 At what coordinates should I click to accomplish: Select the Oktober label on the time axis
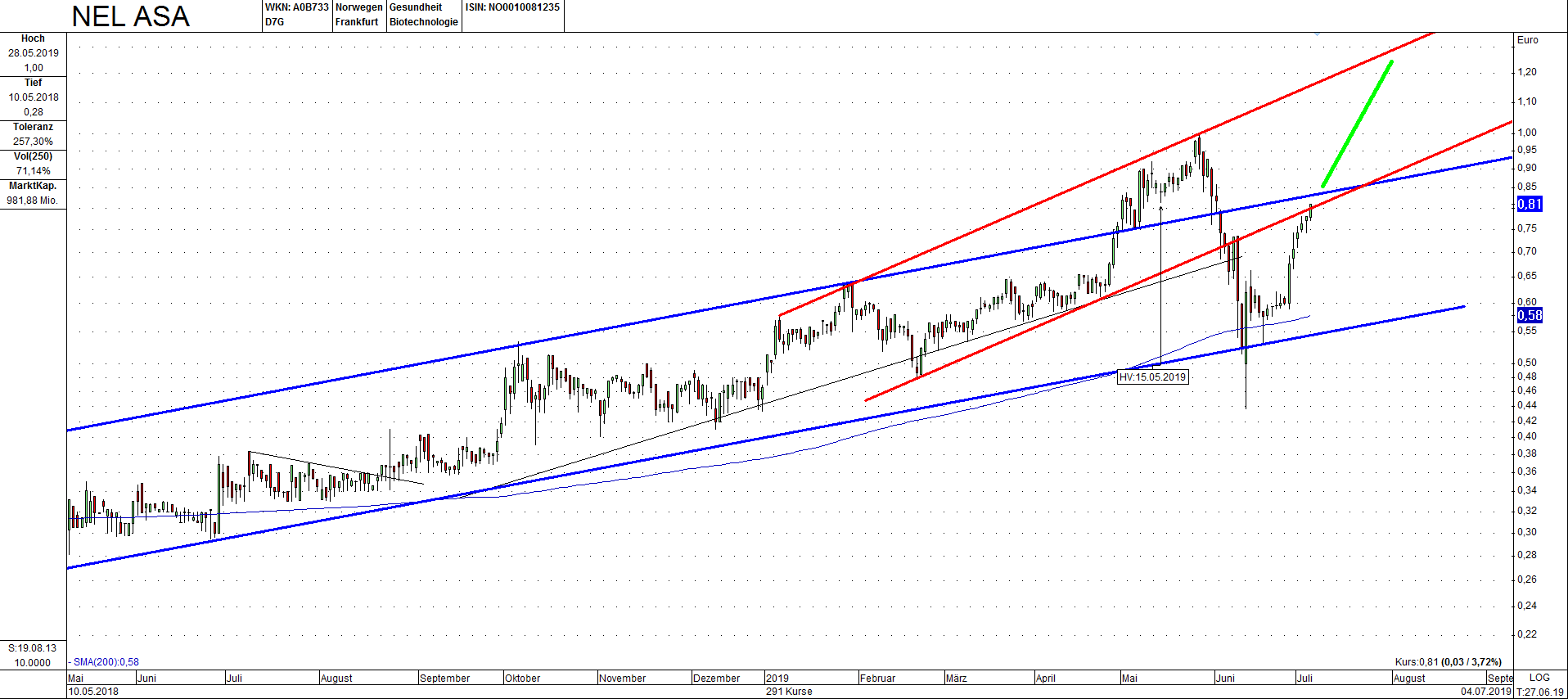pos(523,679)
